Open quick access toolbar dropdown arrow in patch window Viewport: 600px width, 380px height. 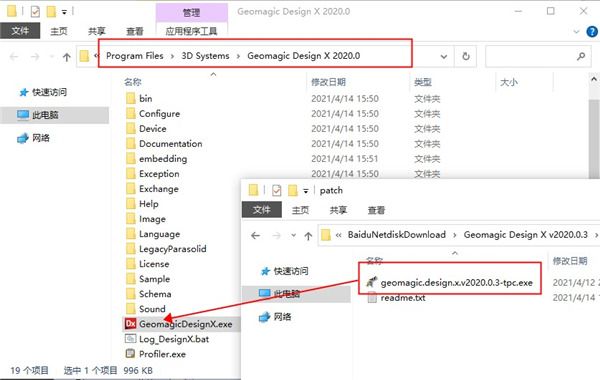point(306,191)
